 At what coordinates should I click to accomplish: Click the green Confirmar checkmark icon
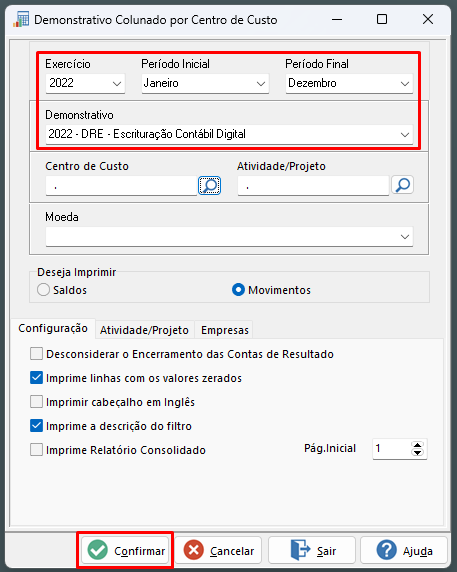(97, 550)
